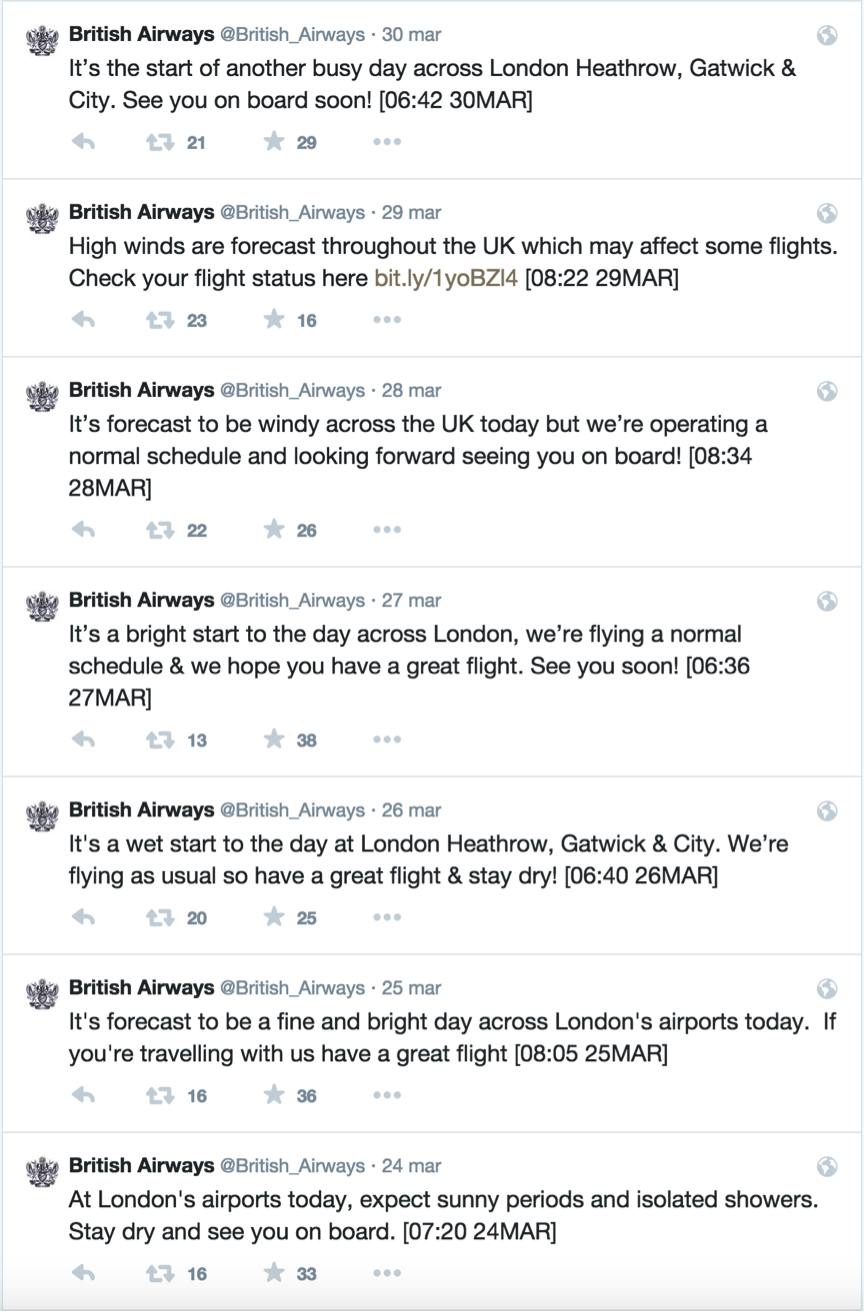Open more options on 24 mar tweet
This screenshot has width=864, height=1312.
tap(387, 1273)
